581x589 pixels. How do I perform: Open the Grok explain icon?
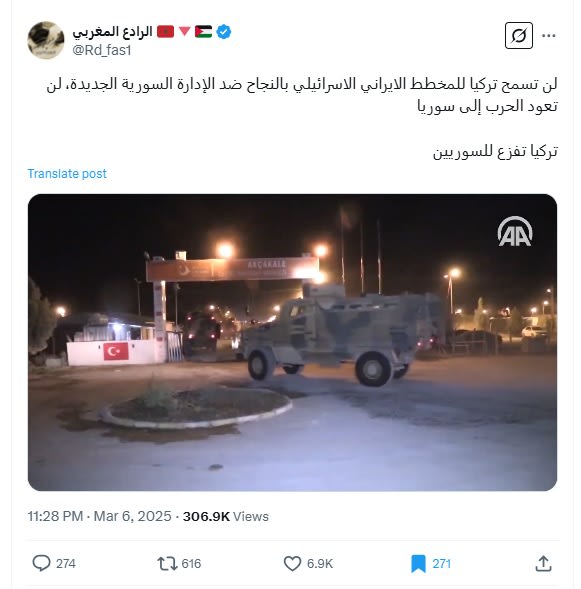[518, 36]
